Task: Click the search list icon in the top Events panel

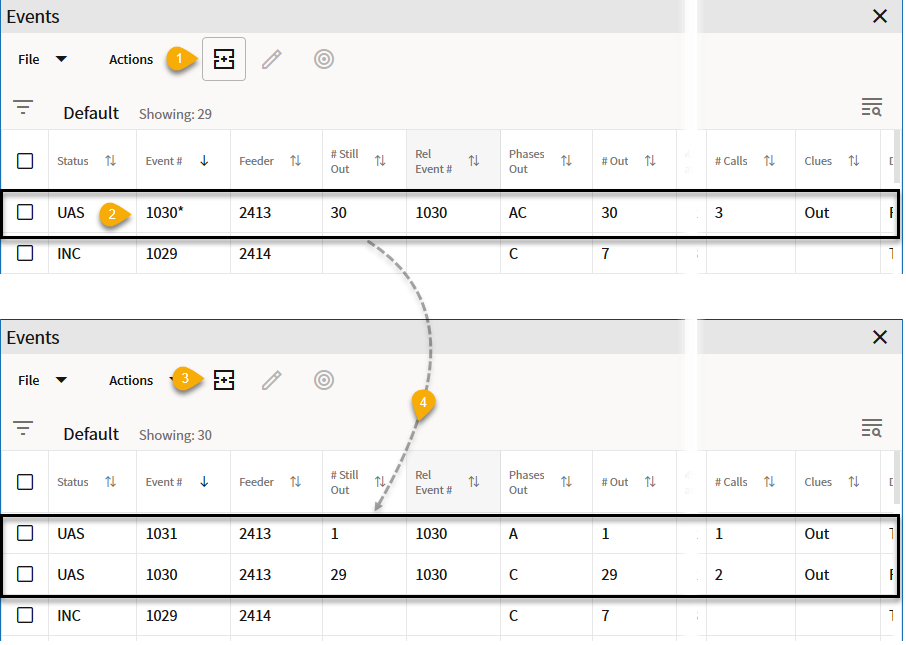Action: pos(871,108)
